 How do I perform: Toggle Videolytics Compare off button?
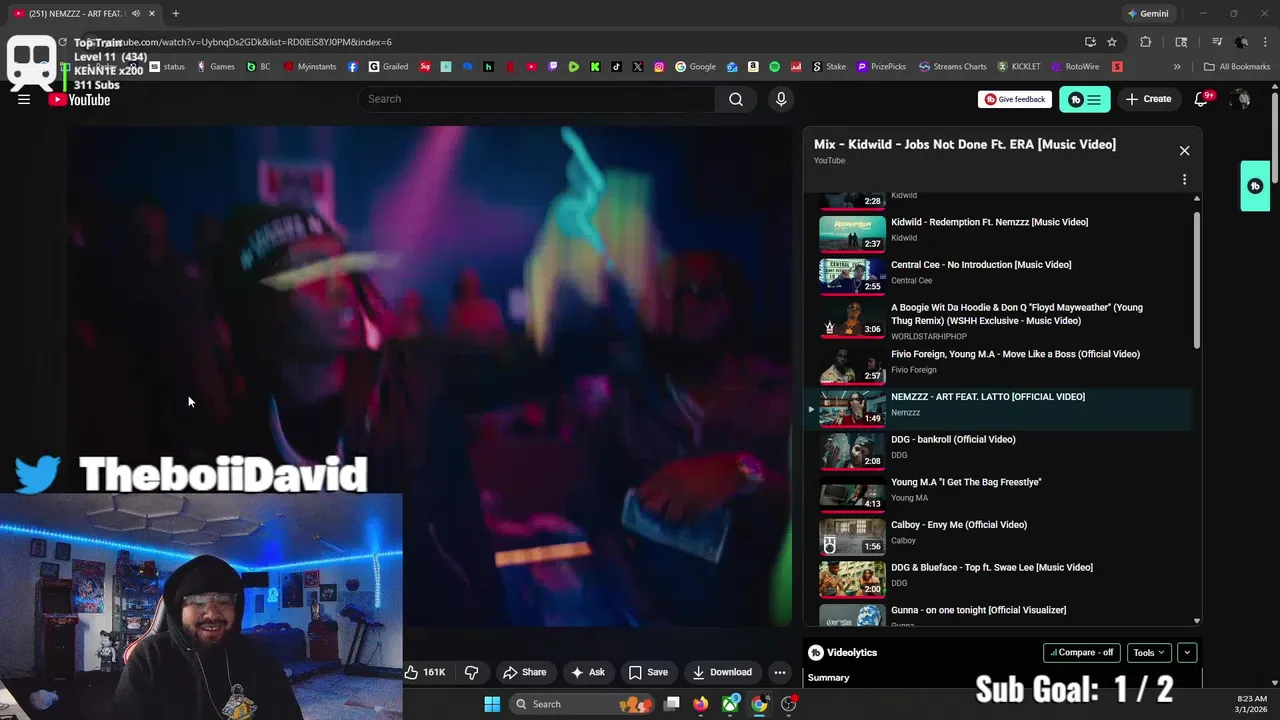click(1082, 653)
